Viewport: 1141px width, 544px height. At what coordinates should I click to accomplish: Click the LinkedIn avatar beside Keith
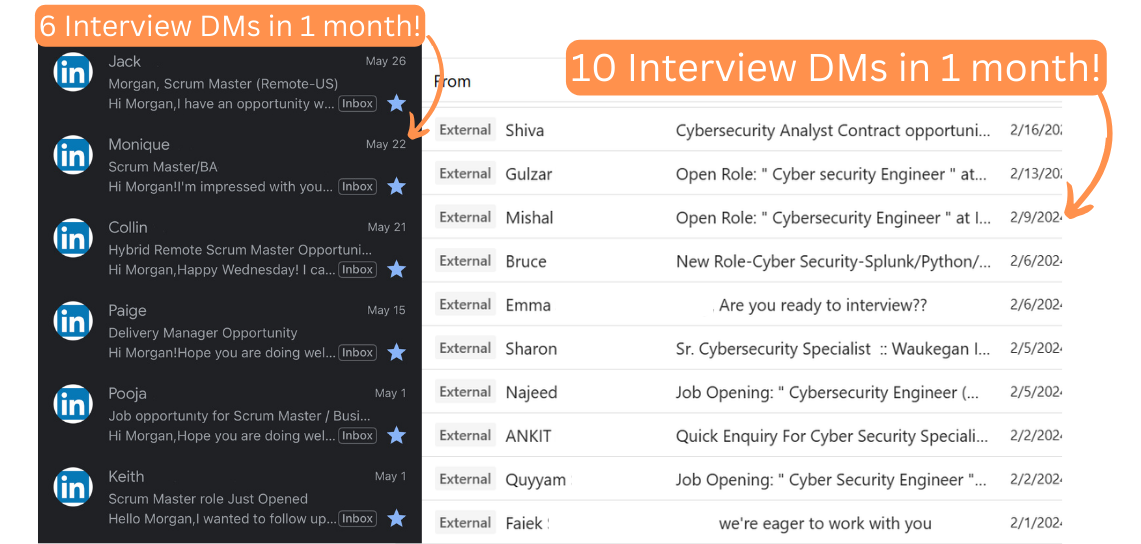[x=73, y=487]
